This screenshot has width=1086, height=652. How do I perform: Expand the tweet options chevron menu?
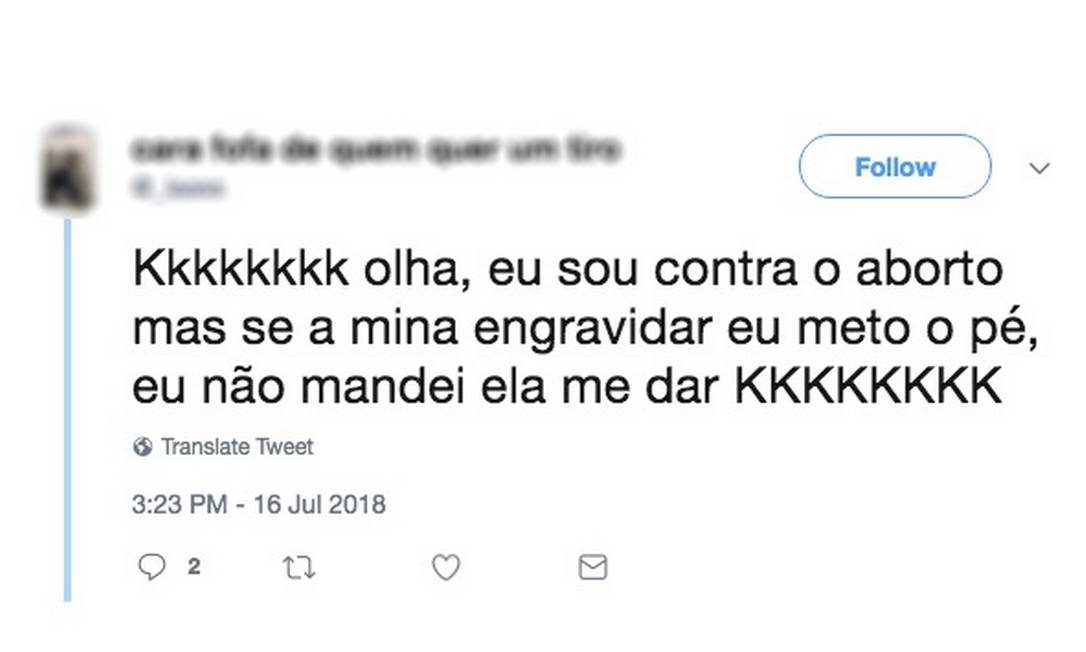click(1040, 168)
